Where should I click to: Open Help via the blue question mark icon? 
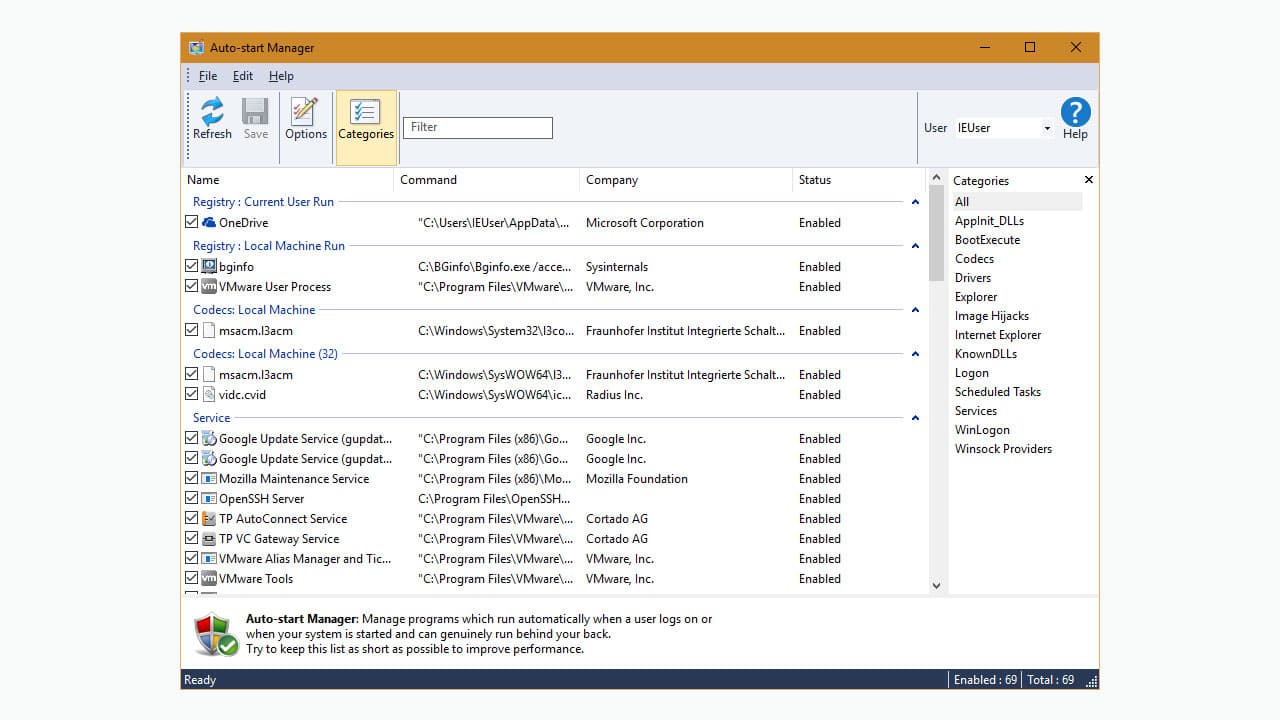tap(1075, 112)
